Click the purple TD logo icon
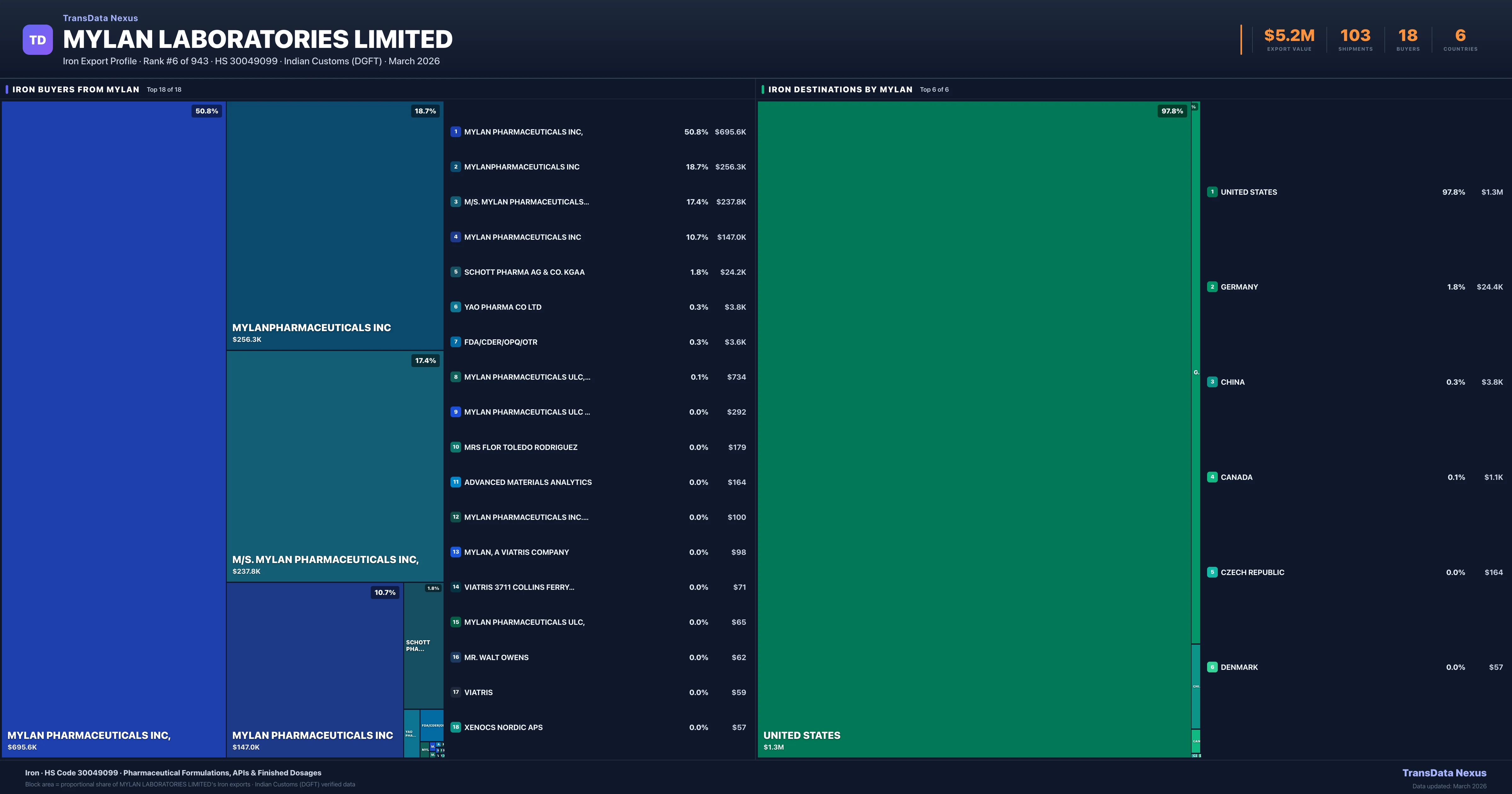 tap(37, 40)
